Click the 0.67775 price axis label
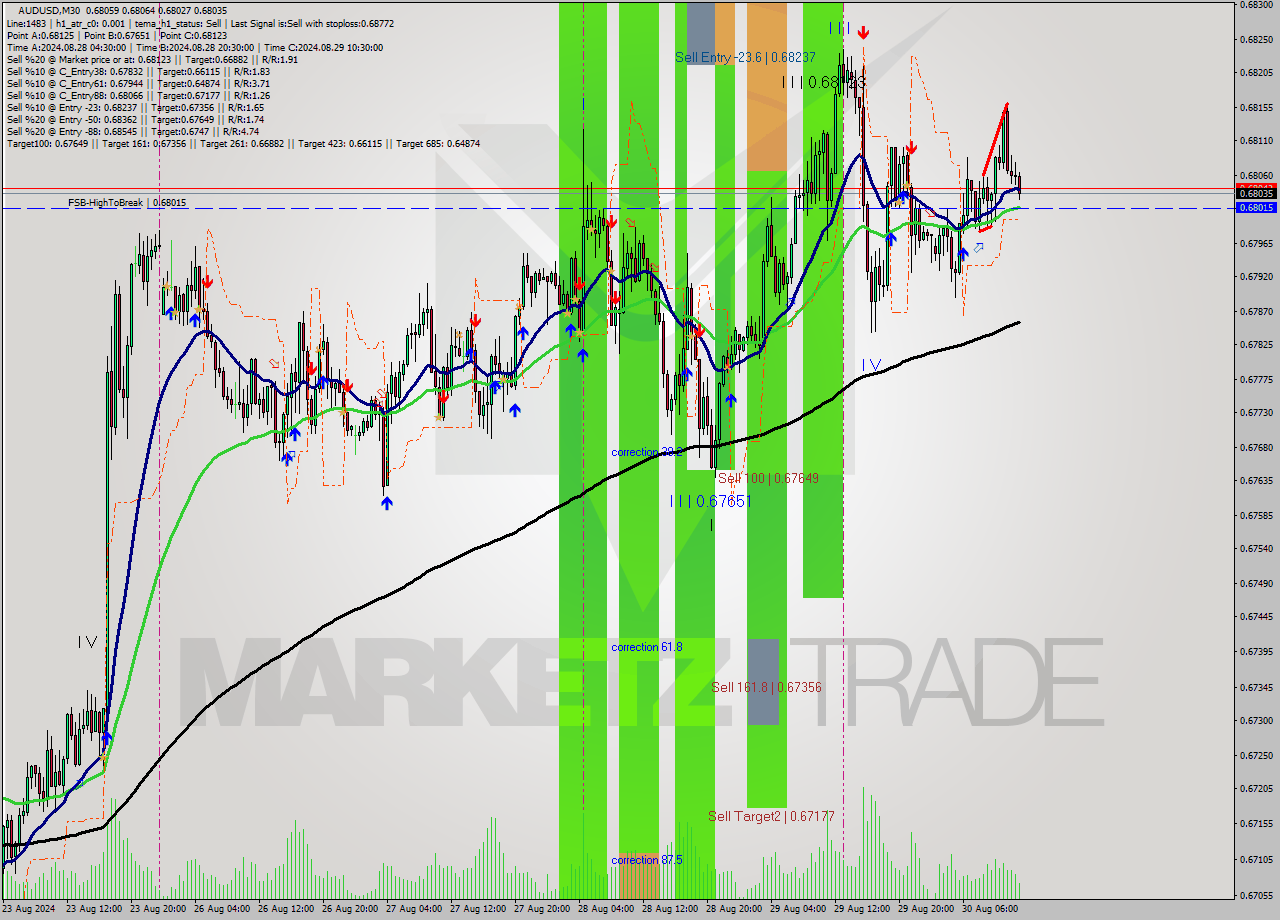 [1256, 379]
